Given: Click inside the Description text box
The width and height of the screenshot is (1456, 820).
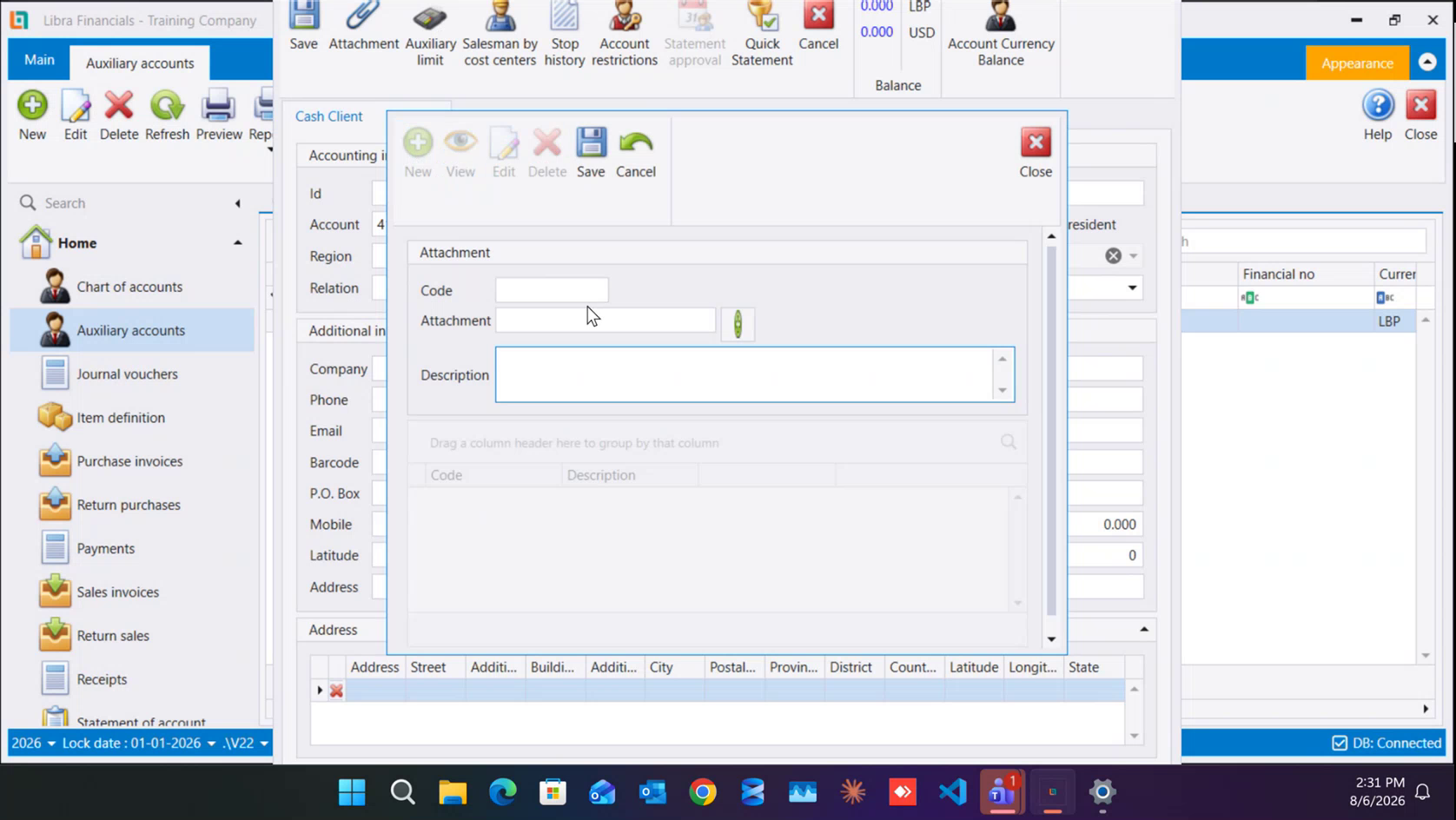Looking at the screenshot, I should coord(745,374).
